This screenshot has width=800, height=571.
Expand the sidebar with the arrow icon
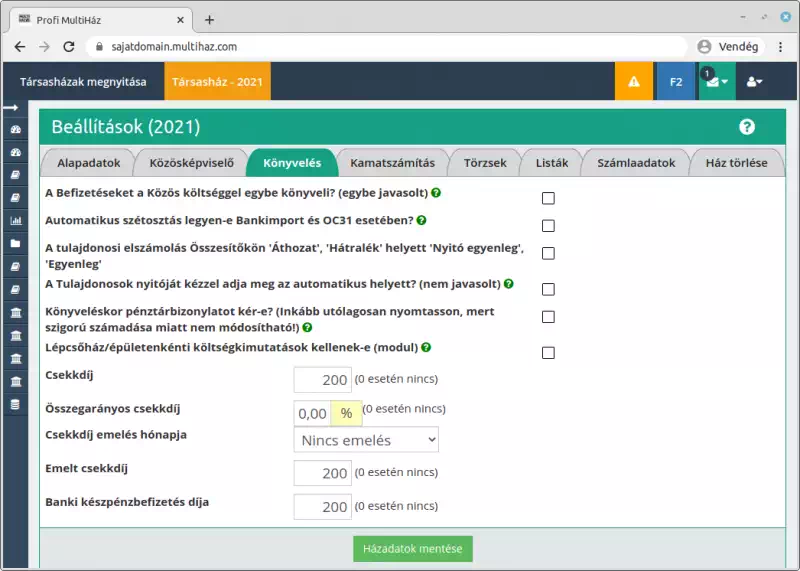10,107
